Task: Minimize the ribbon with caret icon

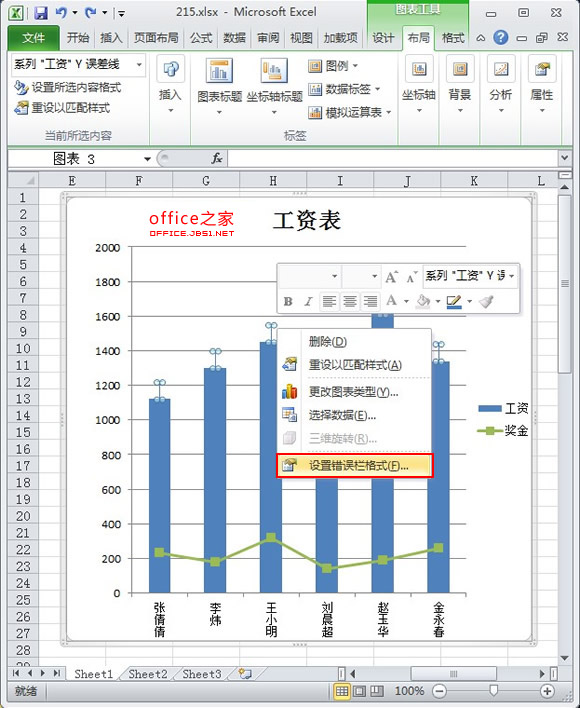Action: pos(481,38)
